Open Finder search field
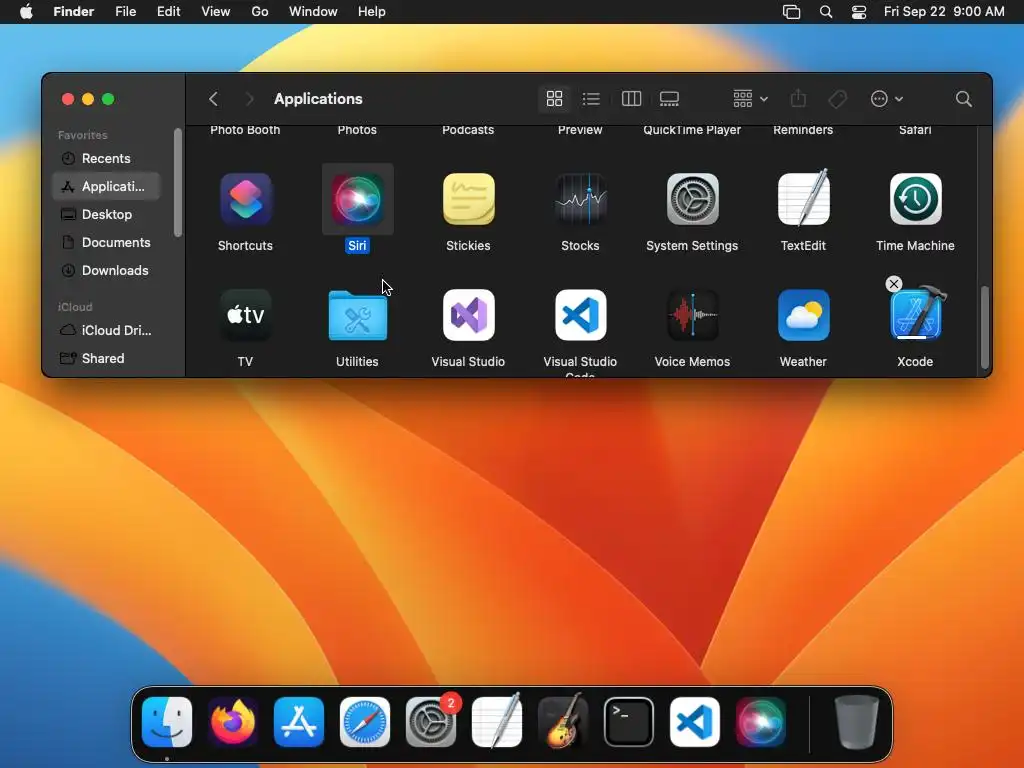 pos(963,99)
